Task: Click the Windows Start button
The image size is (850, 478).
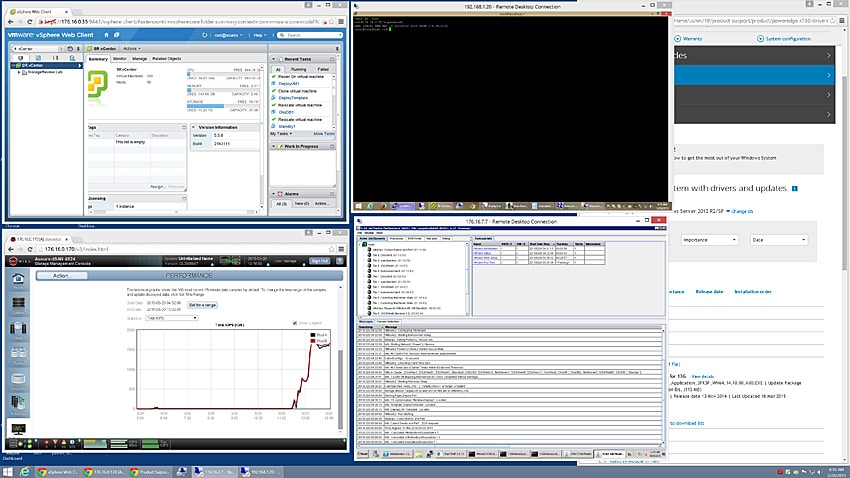Action: coord(8,472)
